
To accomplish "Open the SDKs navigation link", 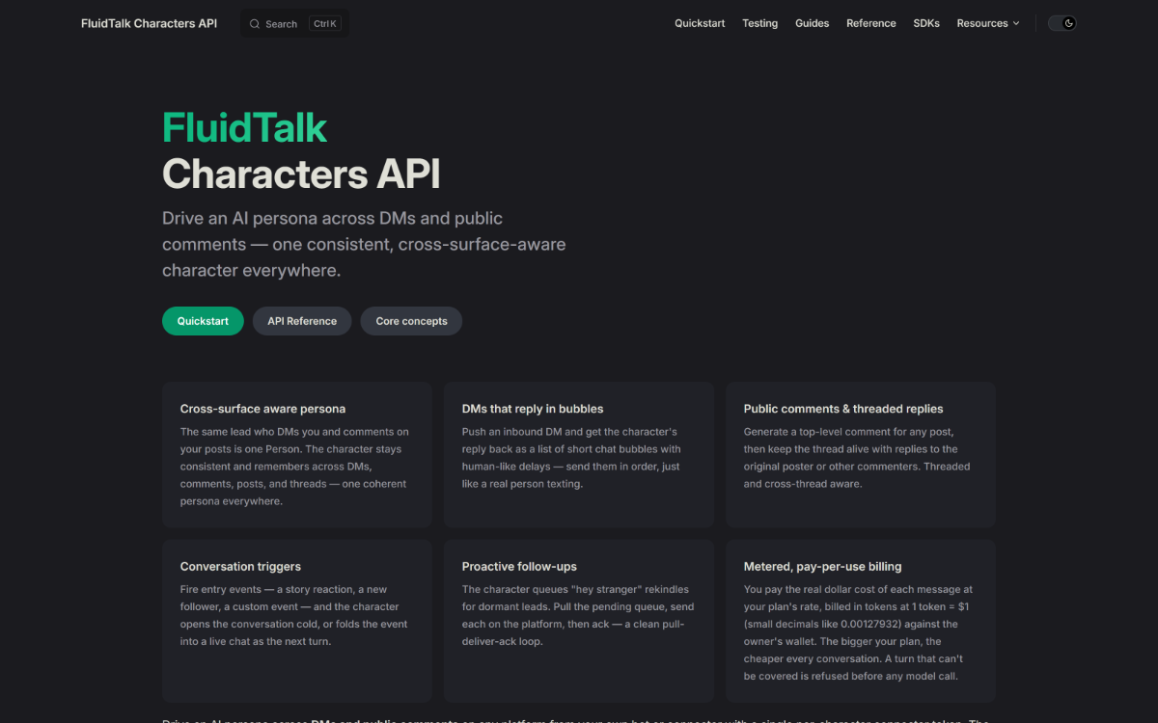I will click(926, 24).
